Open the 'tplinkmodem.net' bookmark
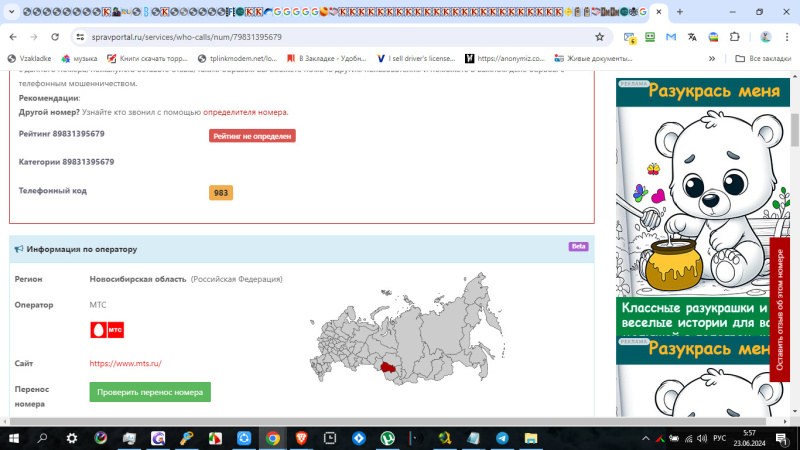This screenshot has height=450, width=800. coord(237,59)
